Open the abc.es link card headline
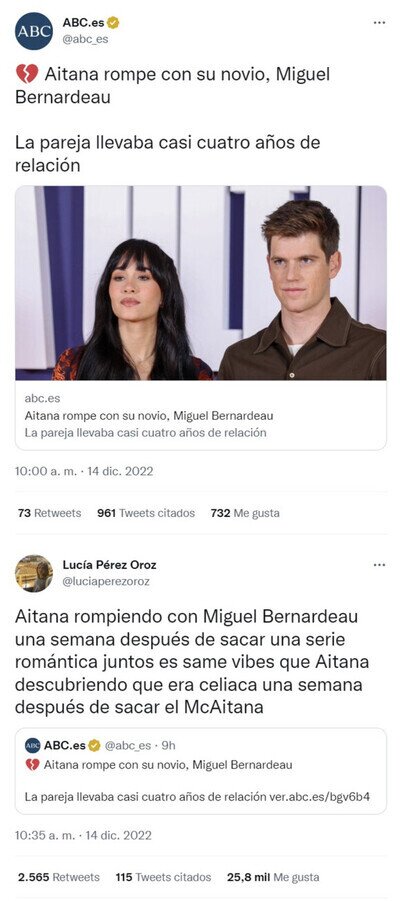This screenshot has height=901, width=400. [x=149, y=415]
